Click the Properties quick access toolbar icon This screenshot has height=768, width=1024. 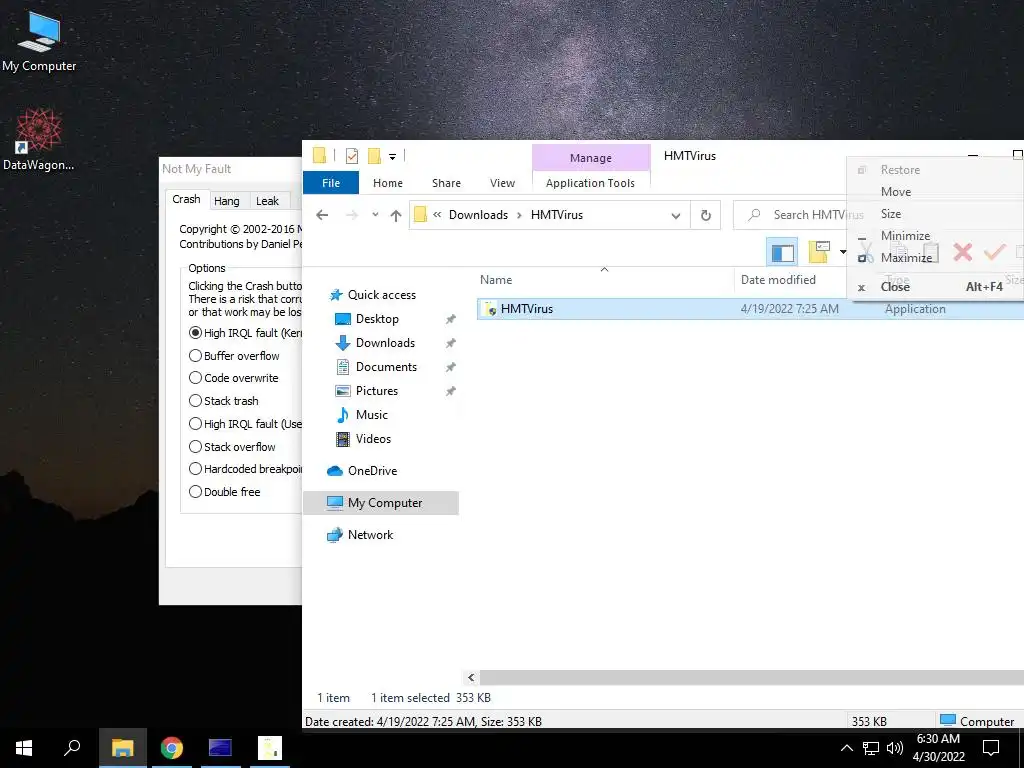(352, 156)
